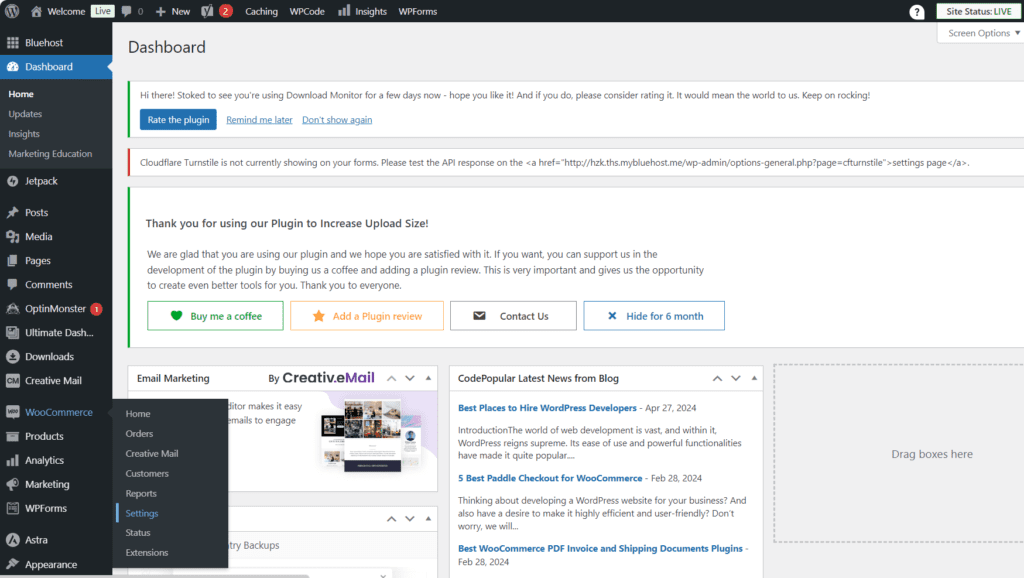Image resolution: width=1024 pixels, height=578 pixels.
Task: Open 5 Best Paddle Checkout article
Action: (550, 478)
